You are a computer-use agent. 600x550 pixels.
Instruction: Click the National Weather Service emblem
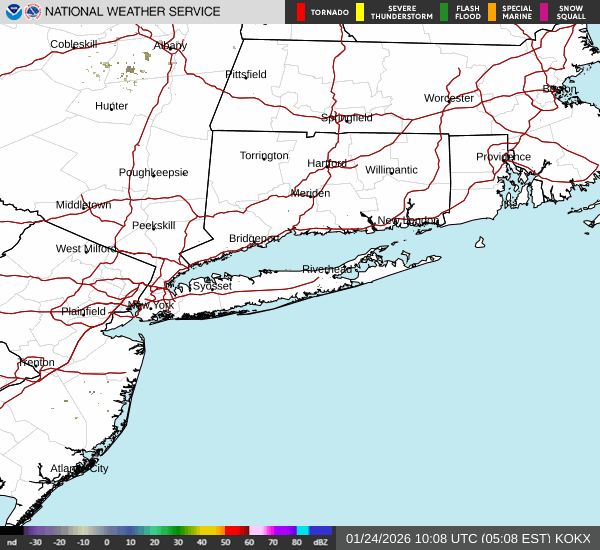(34, 12)
